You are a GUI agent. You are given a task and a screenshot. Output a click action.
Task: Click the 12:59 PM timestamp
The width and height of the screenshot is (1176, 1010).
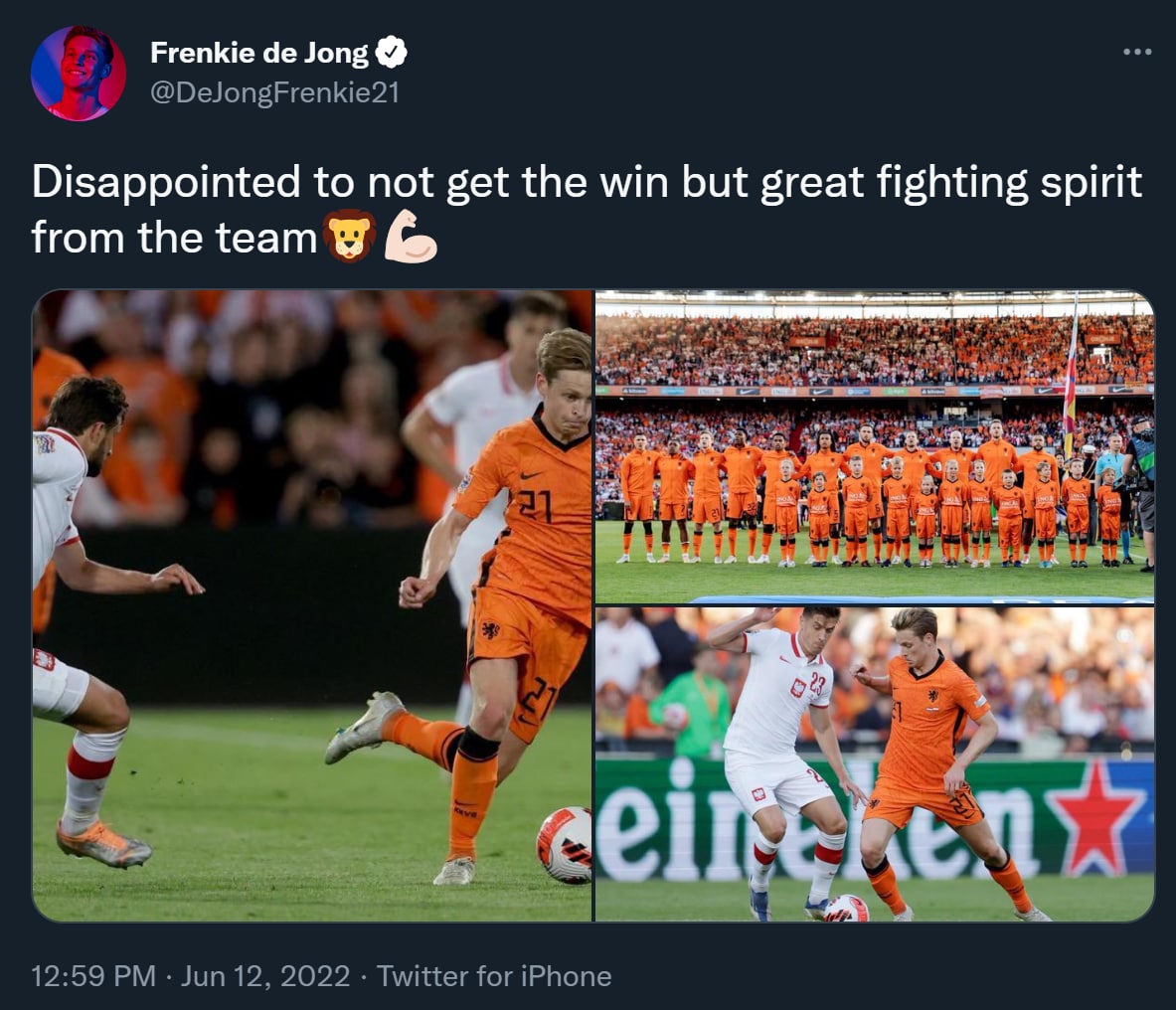point(93,976)
